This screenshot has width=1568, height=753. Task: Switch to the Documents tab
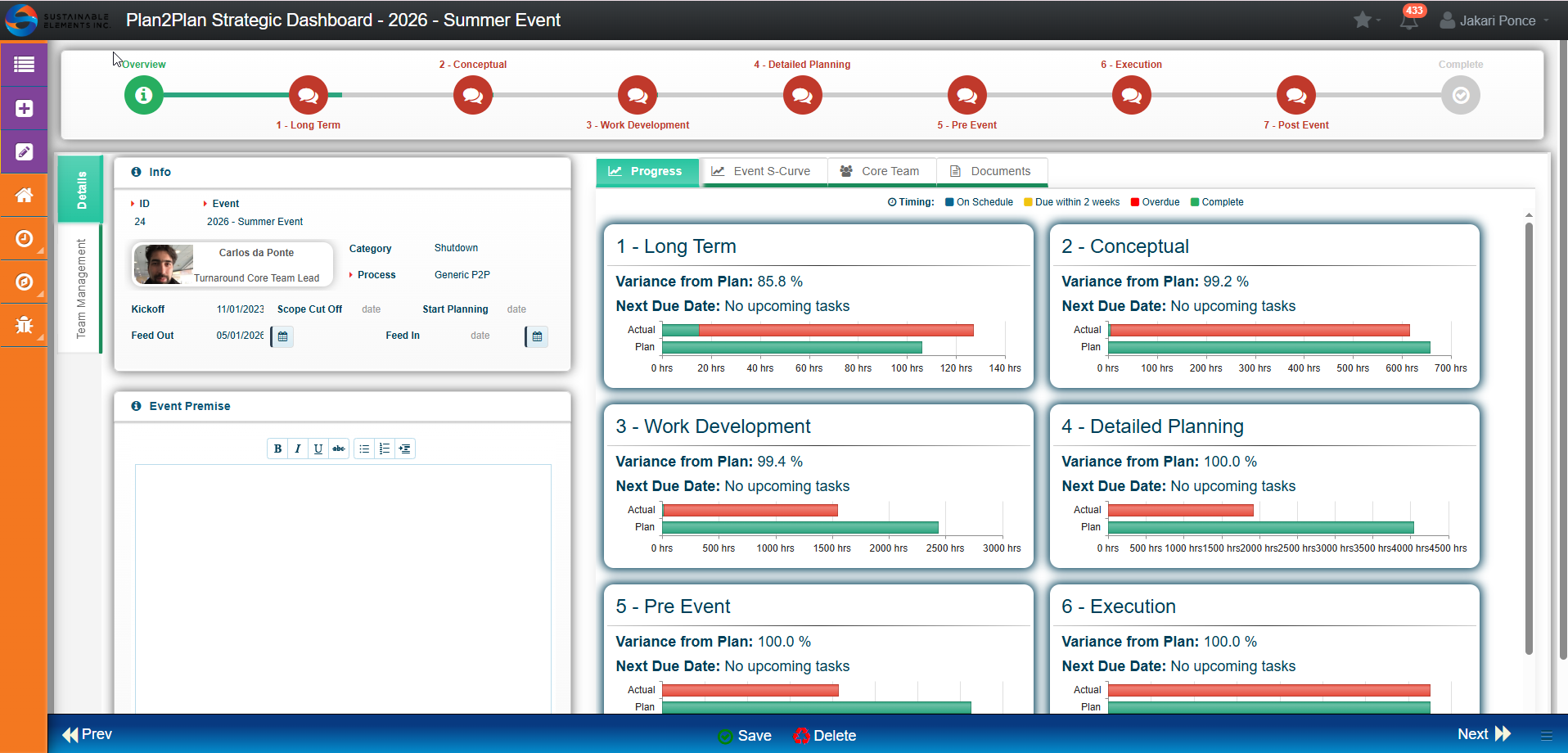[991, 171]
